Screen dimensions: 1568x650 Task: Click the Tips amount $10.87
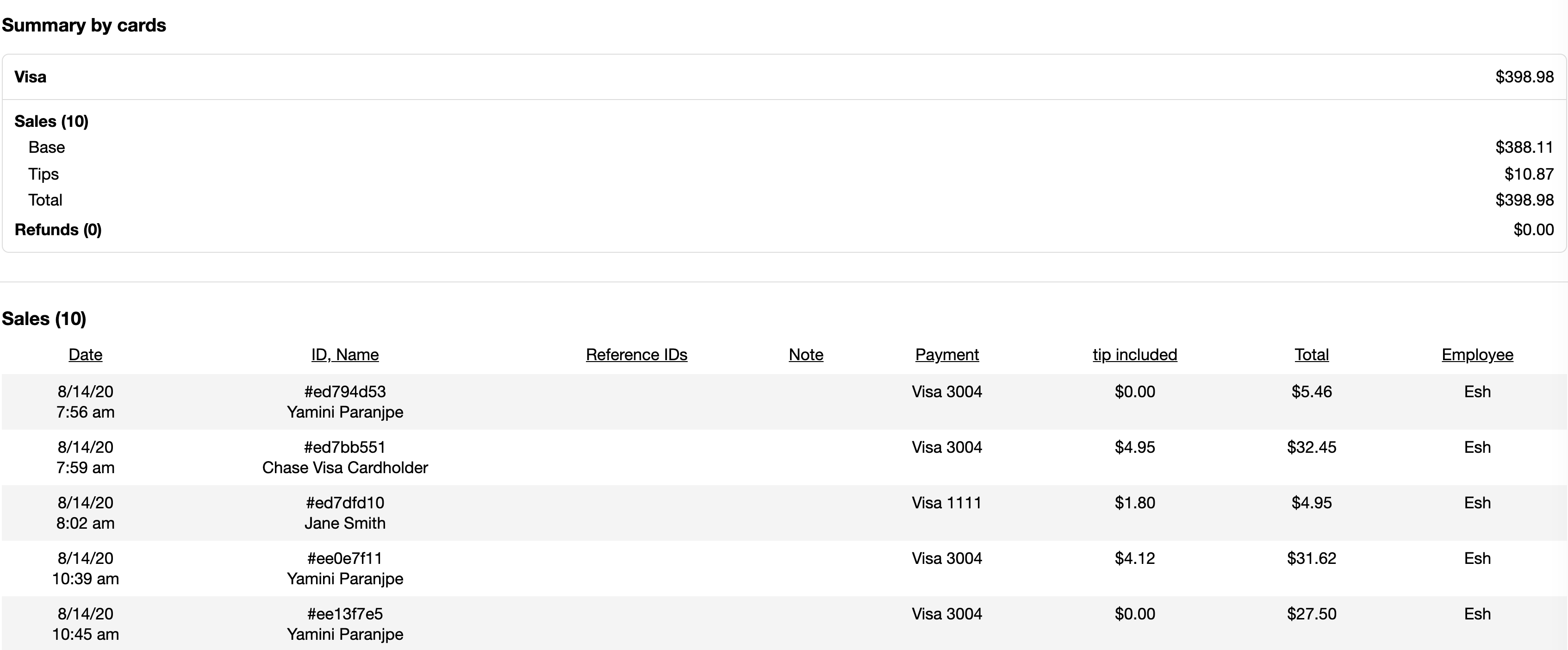(x=1529, y=174)
